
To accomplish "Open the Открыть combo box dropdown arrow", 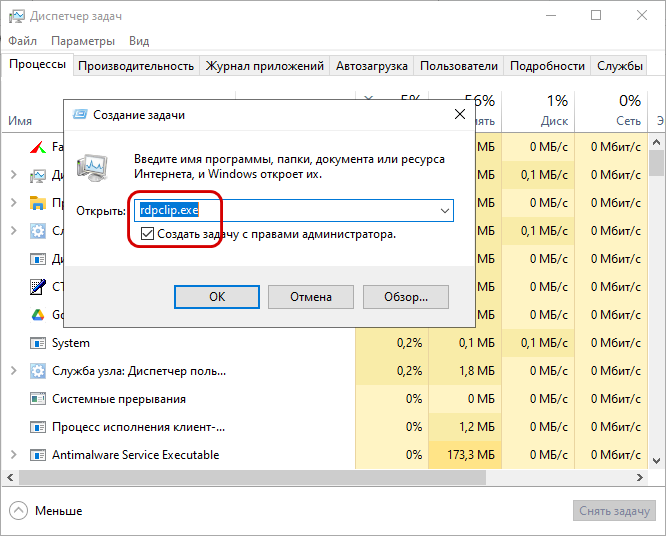I will [445, 211].
